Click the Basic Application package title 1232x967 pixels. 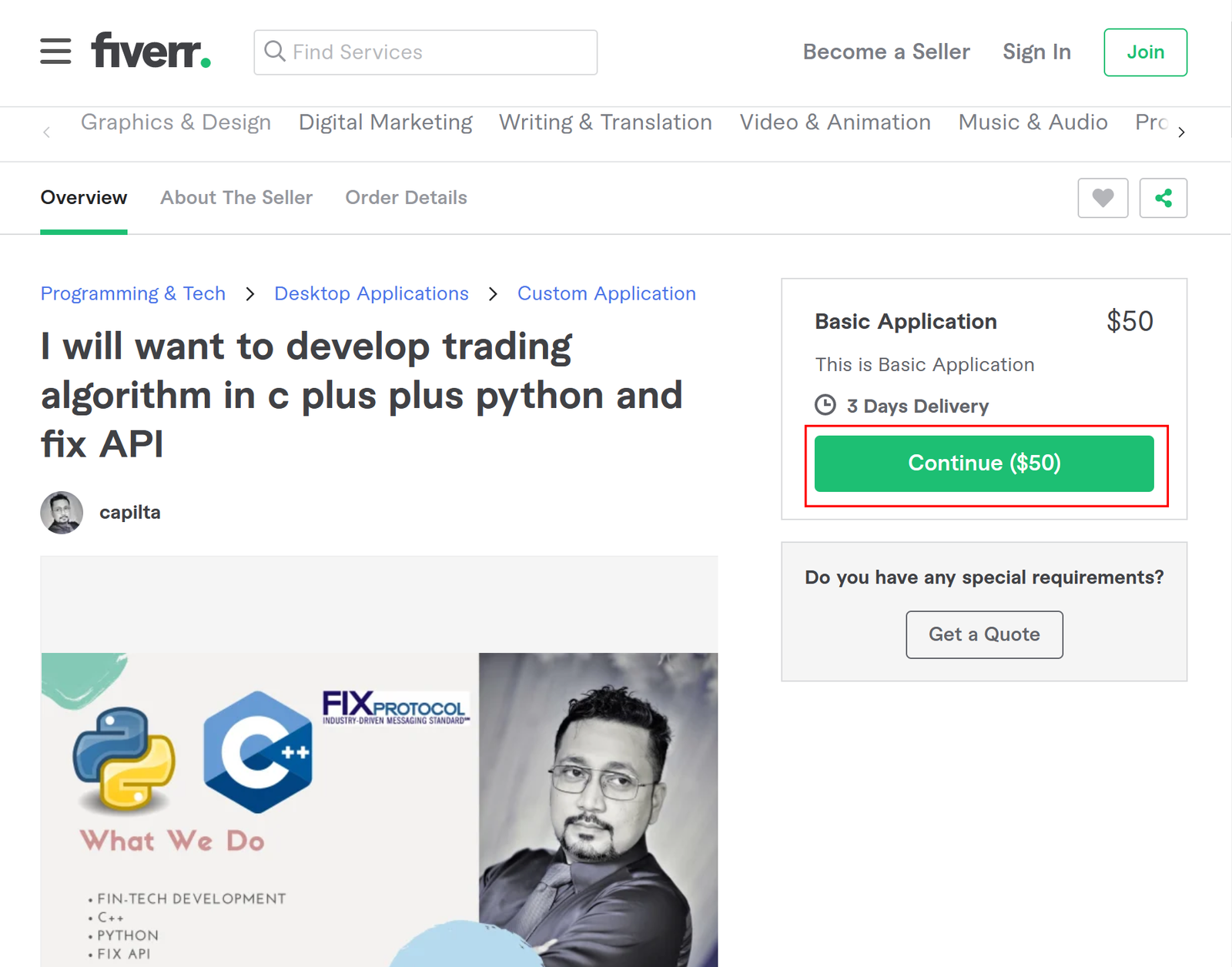[906, 322]
